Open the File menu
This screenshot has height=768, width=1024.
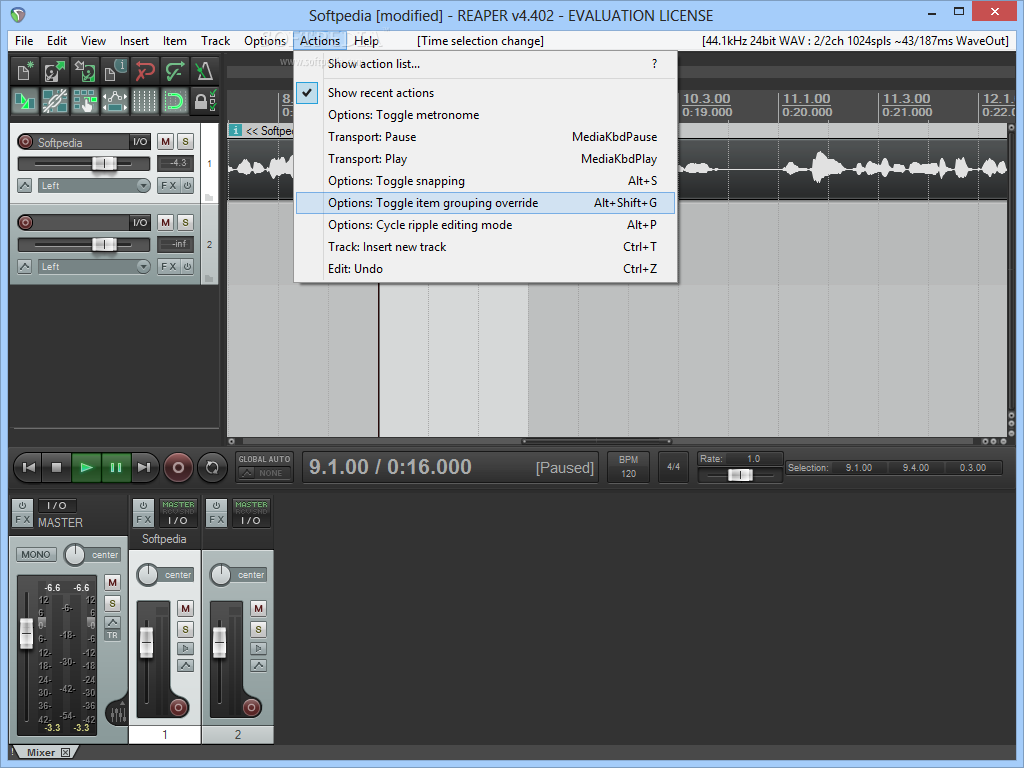point(24,40)
